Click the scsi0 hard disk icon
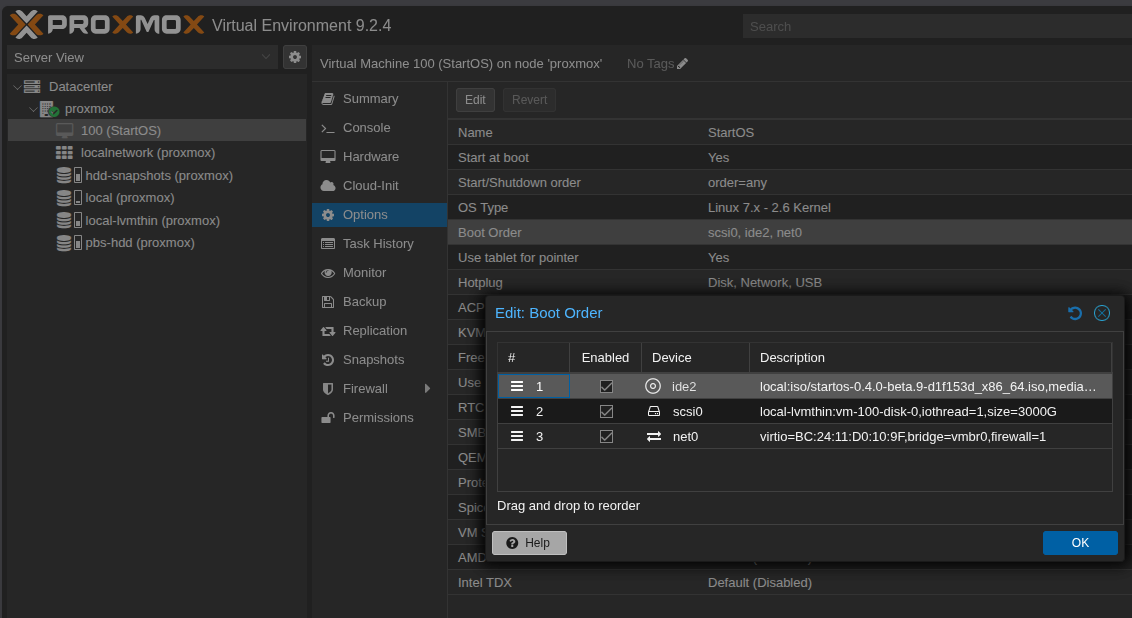The height and width of the screenshot is (618, 1132). point(654,412)
